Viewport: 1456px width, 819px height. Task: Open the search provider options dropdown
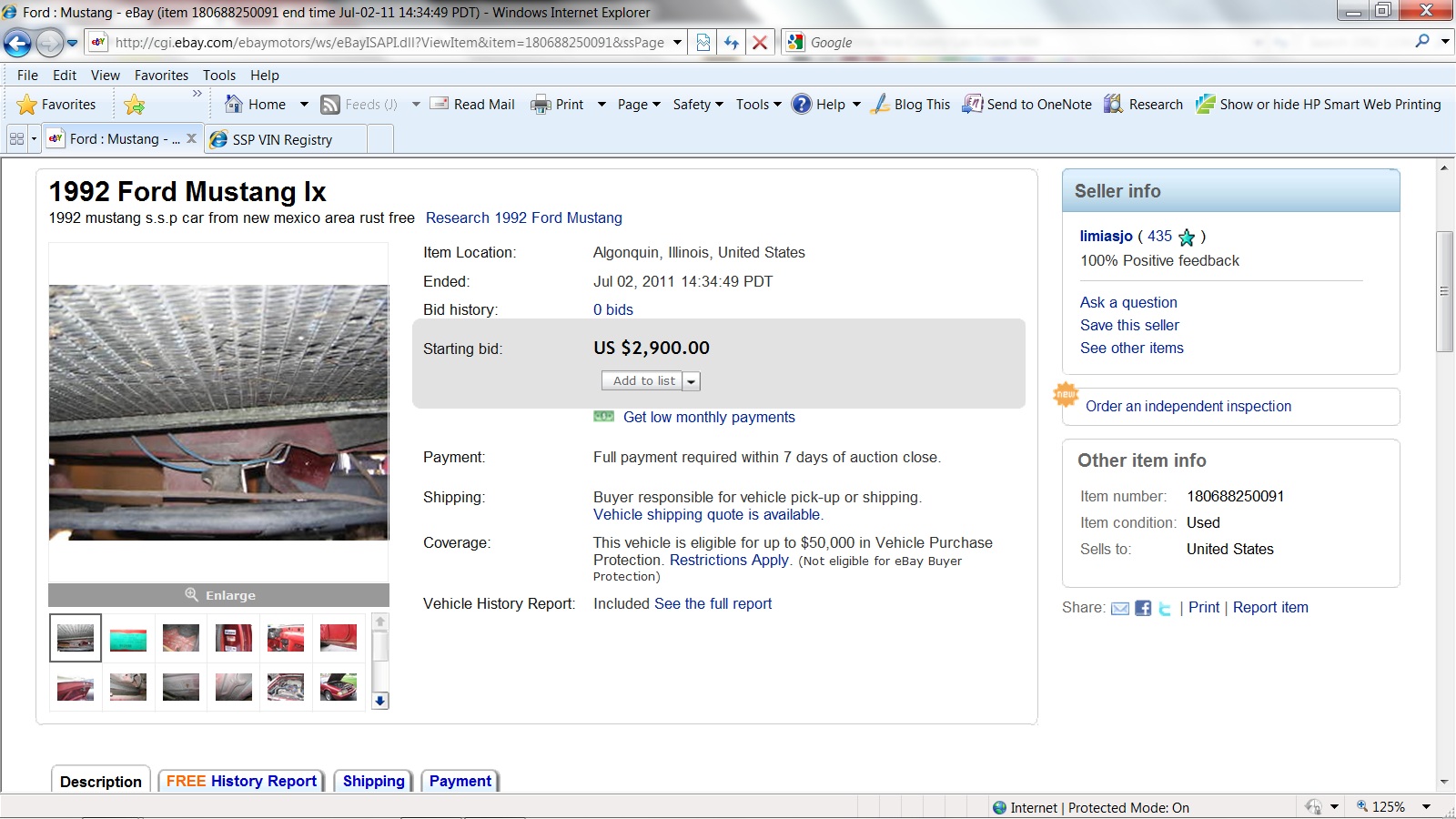click(1445, 41)
